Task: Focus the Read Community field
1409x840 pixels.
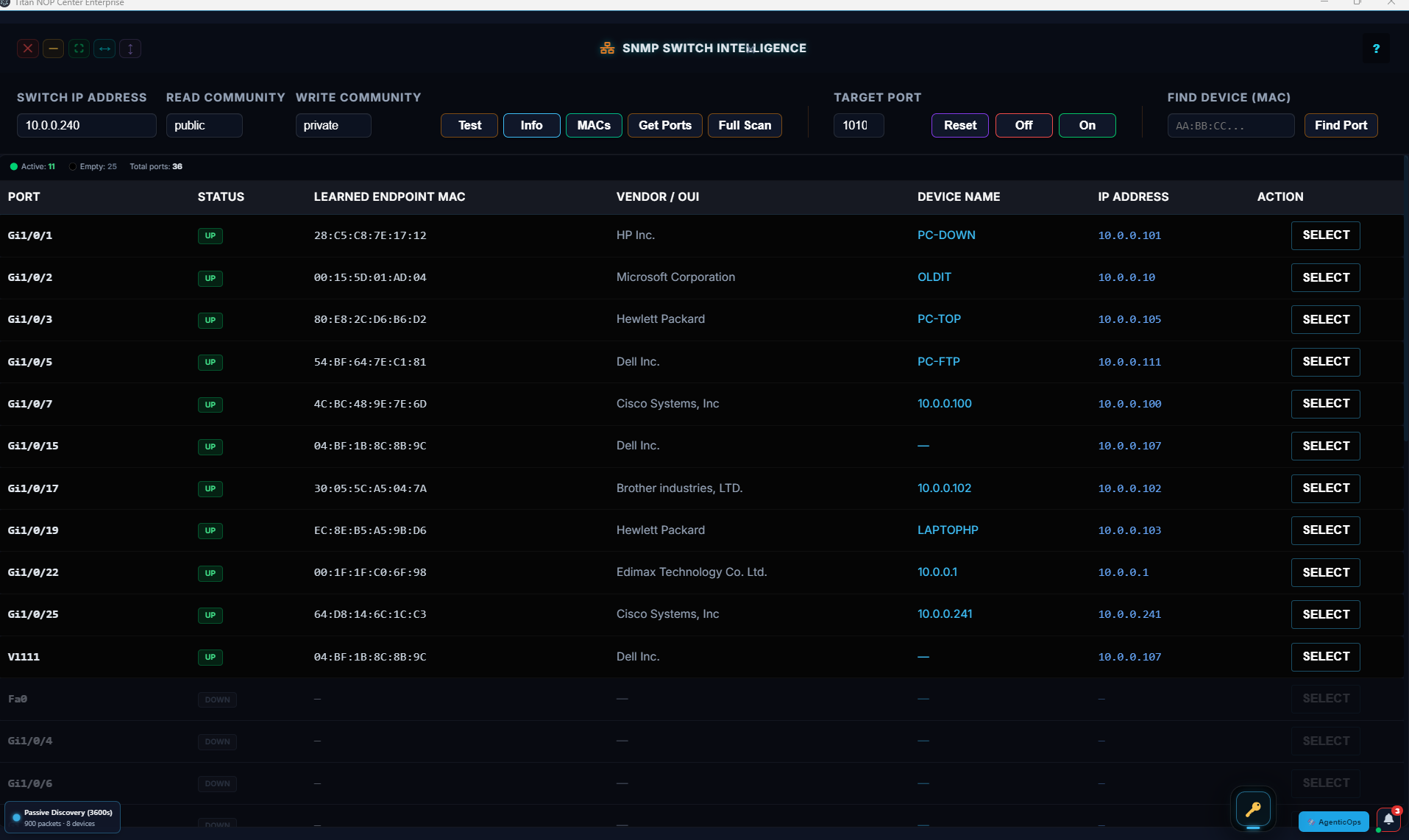Action: click(x=204, y=125)
